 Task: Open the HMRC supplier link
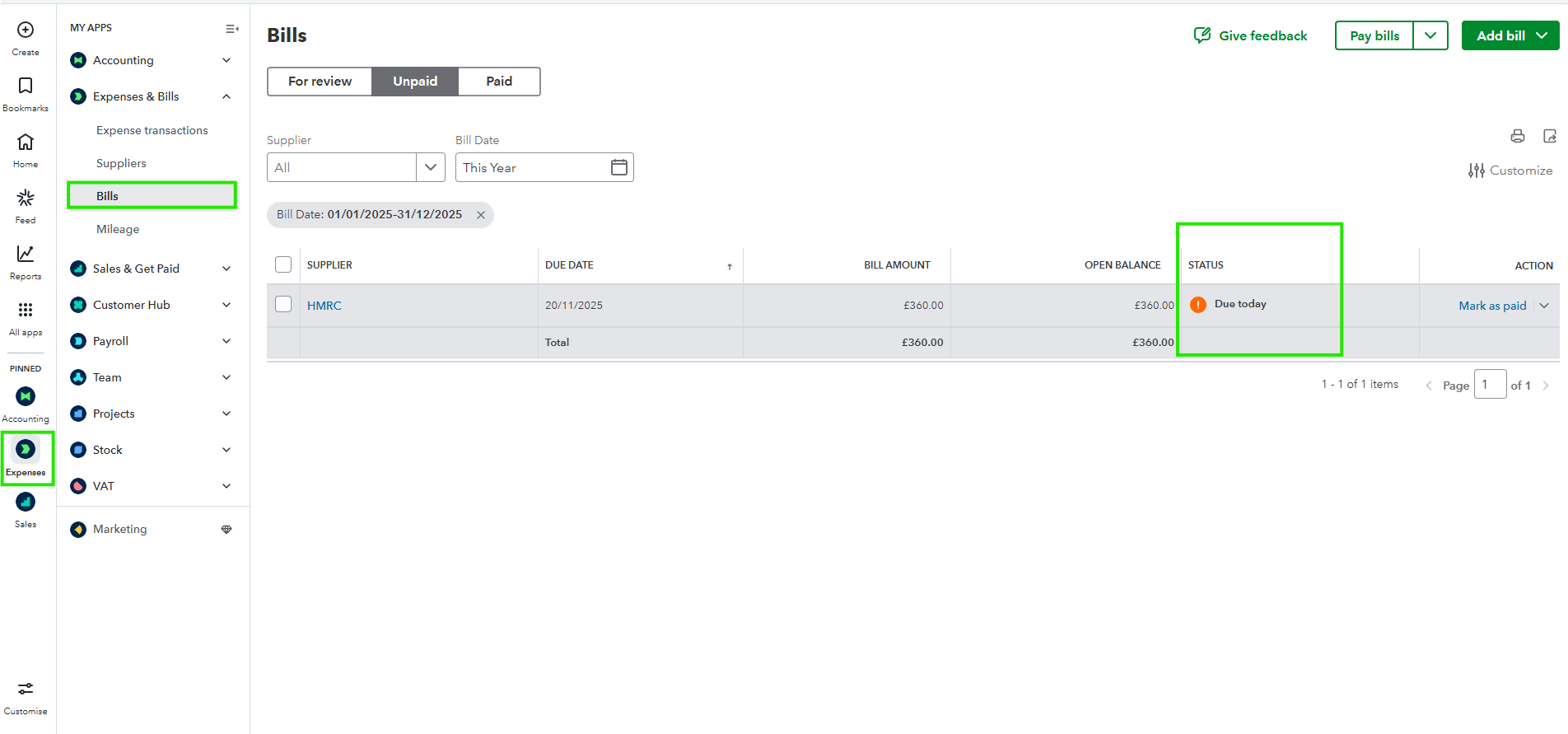point(324,306)
